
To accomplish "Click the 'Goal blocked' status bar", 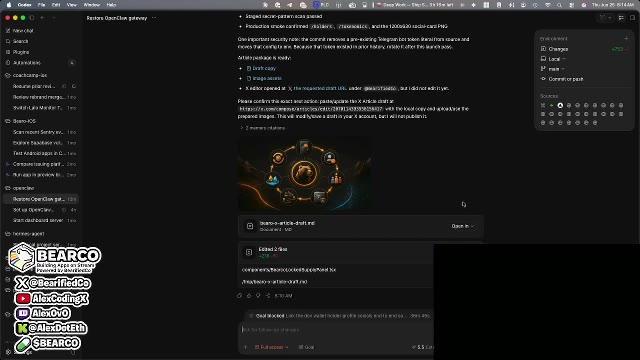I will point(339,316).
